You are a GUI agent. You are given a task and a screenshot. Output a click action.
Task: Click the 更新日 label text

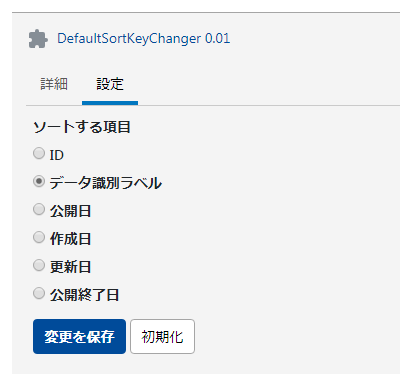click(x=70, y=267)
